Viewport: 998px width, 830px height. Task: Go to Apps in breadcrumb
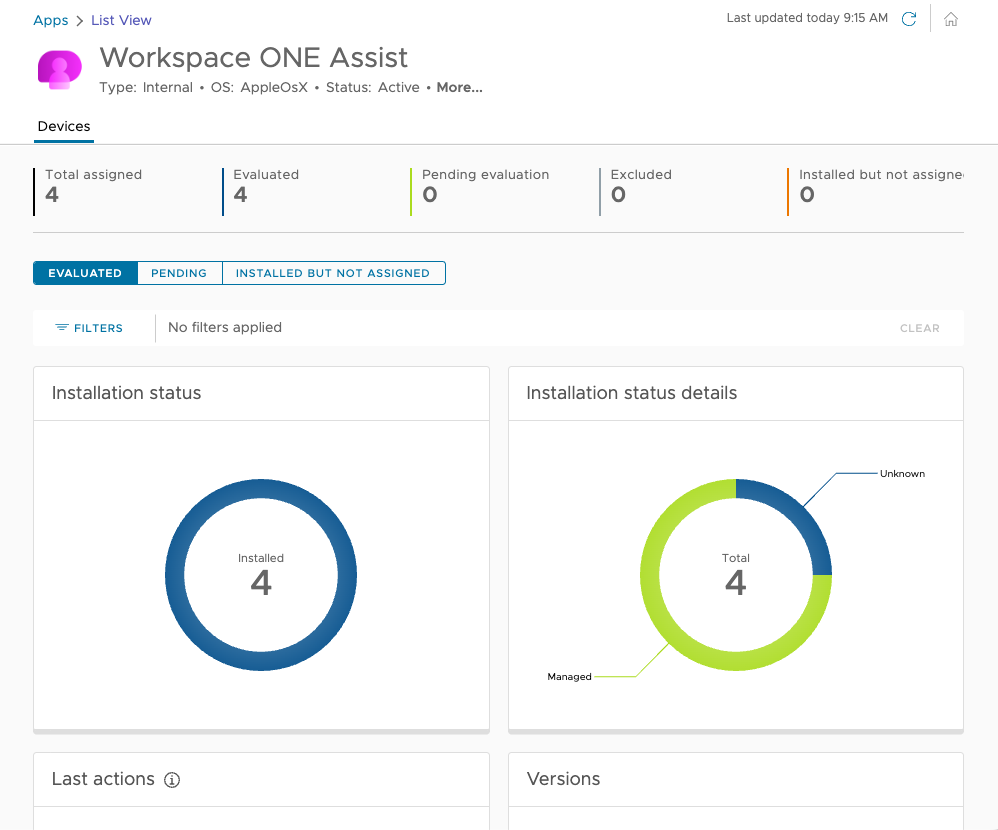click(51, 20)
